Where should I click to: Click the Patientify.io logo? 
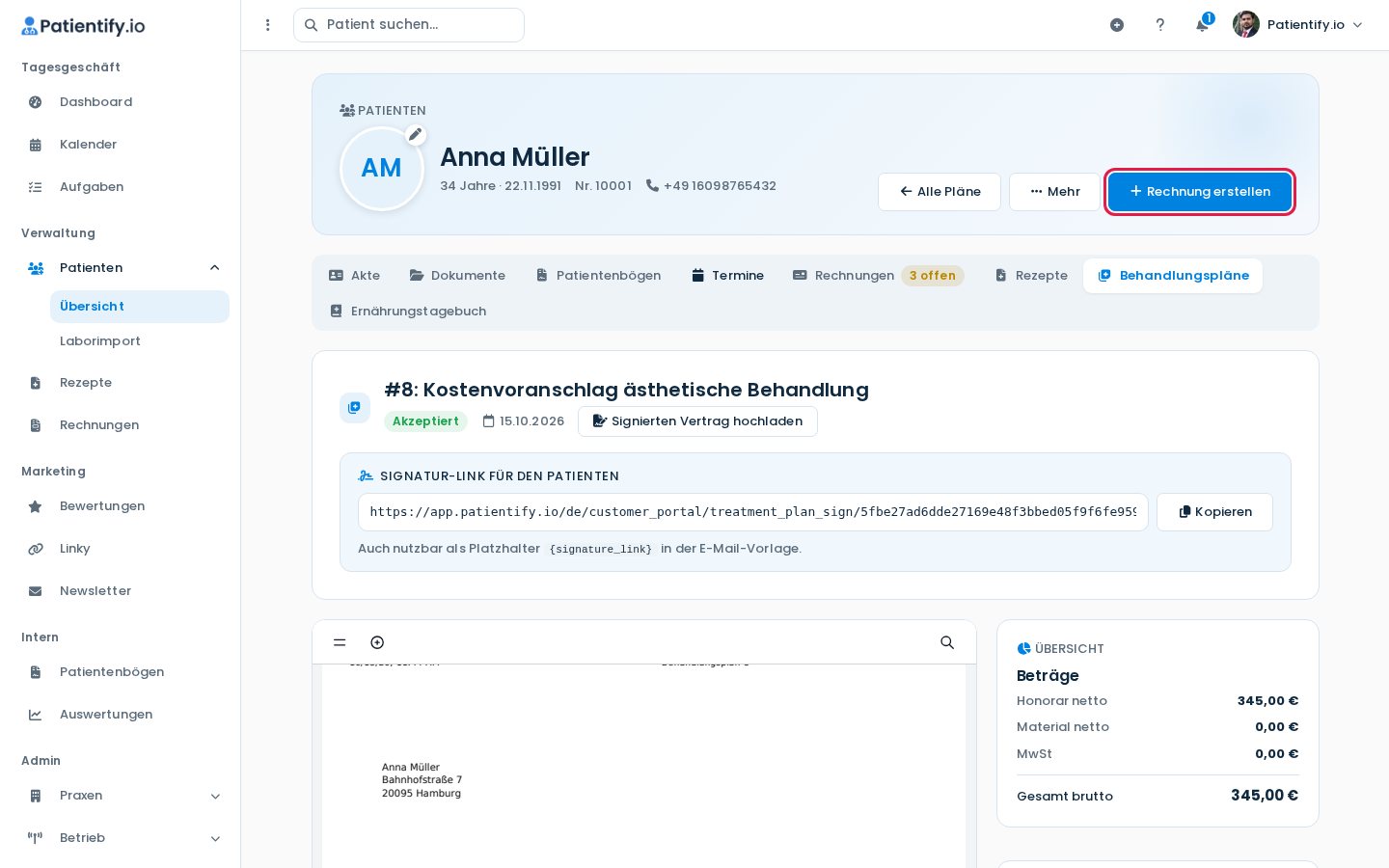point(83,26)
